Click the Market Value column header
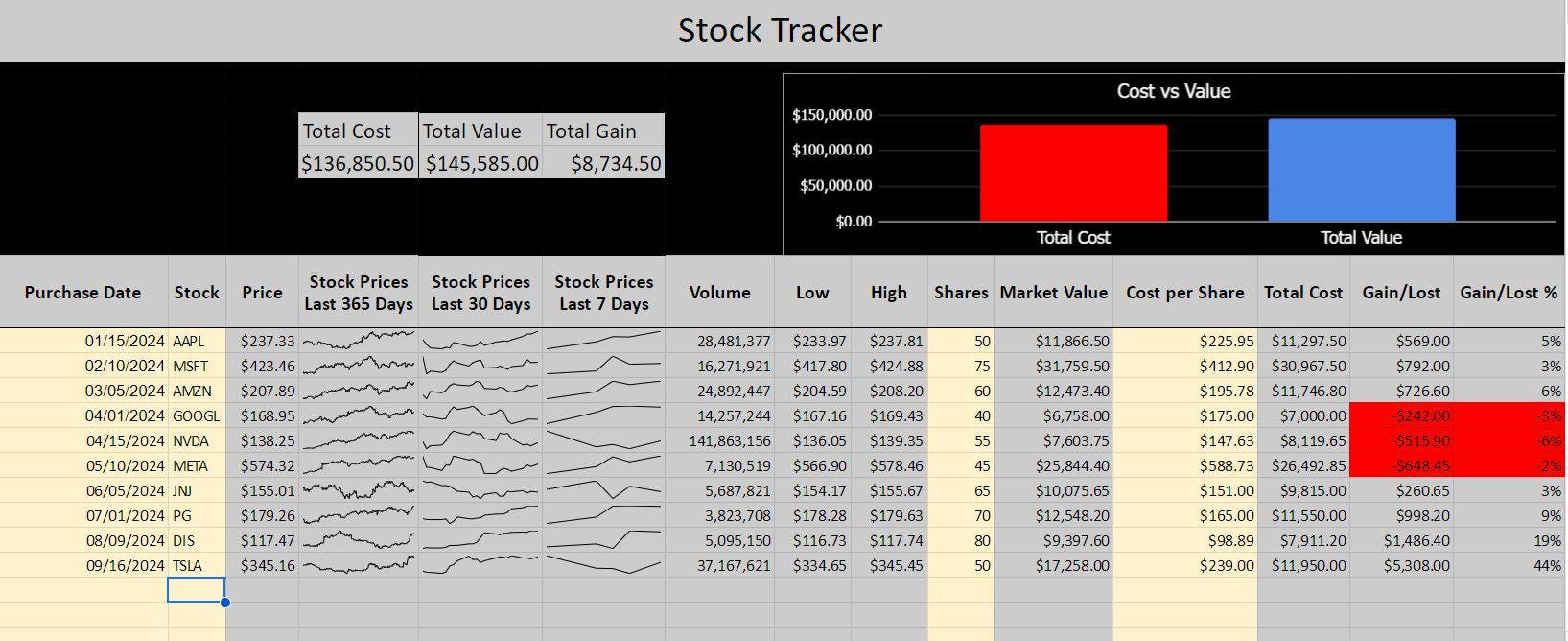Image resolution: width=1568 pixels, height=641 pixels. tap(1053, 293)
